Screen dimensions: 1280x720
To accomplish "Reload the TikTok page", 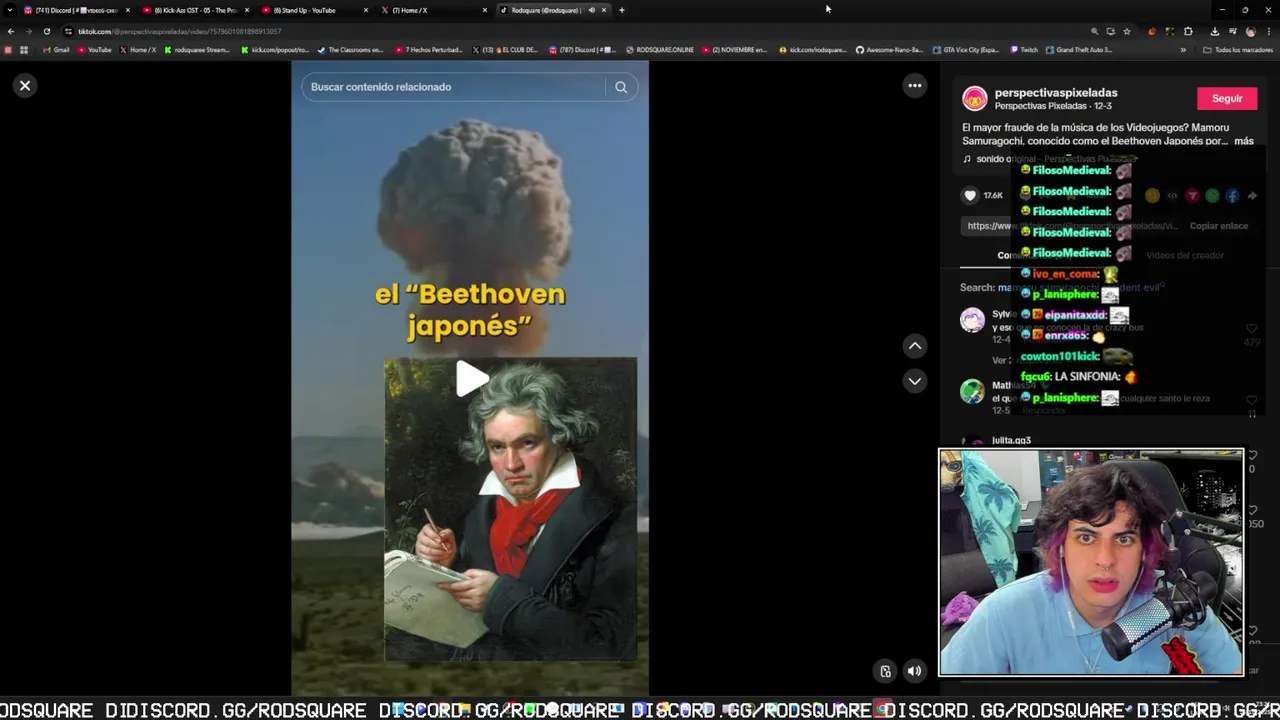I will 46,31.
